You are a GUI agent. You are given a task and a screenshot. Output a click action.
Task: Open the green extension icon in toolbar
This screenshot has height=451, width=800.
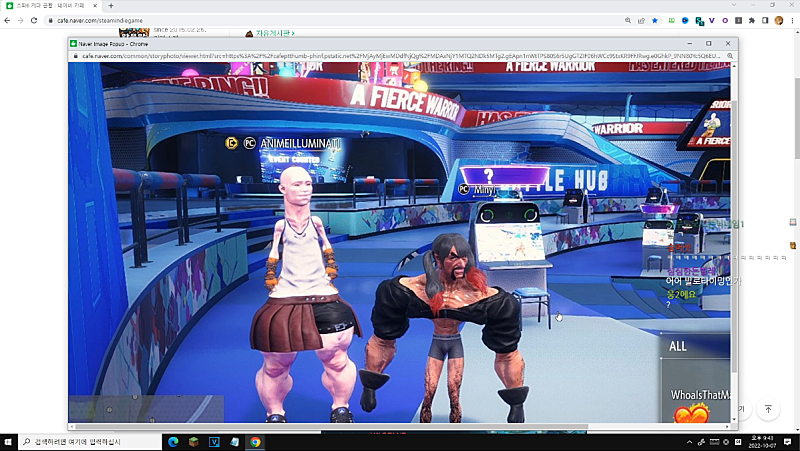(x=671, y=20)
